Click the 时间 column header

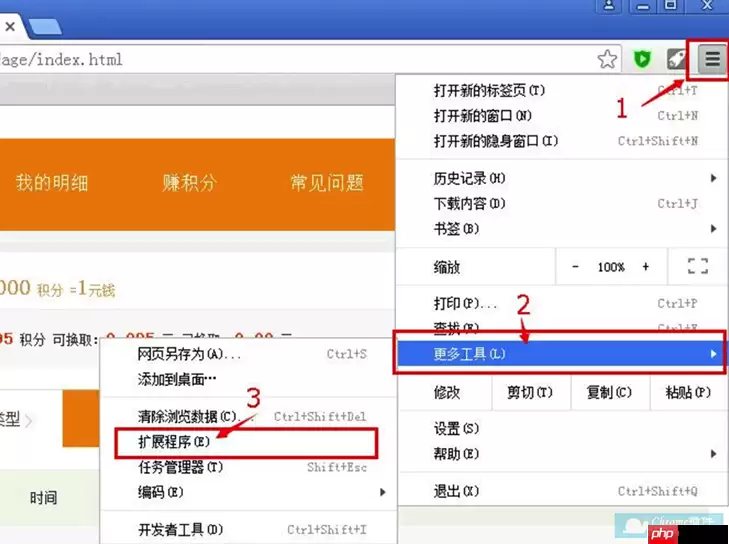point(44,498)
